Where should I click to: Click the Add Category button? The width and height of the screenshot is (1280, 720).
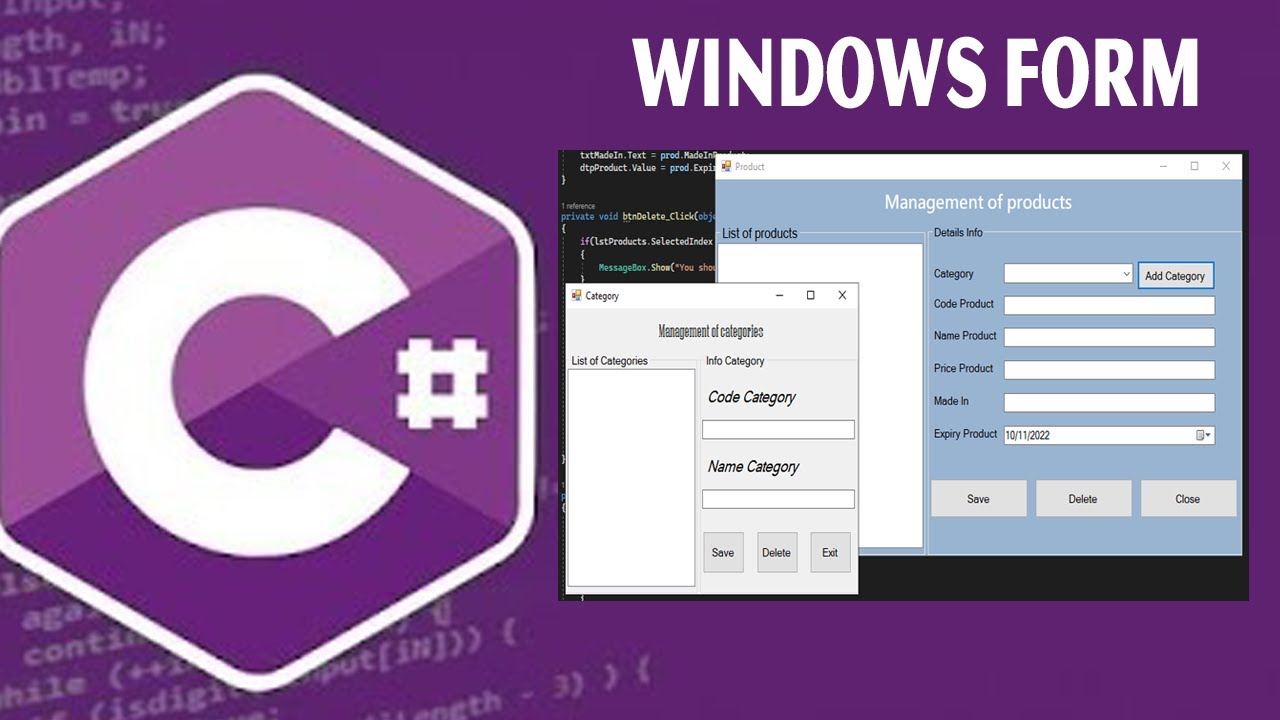(1175, 276)
